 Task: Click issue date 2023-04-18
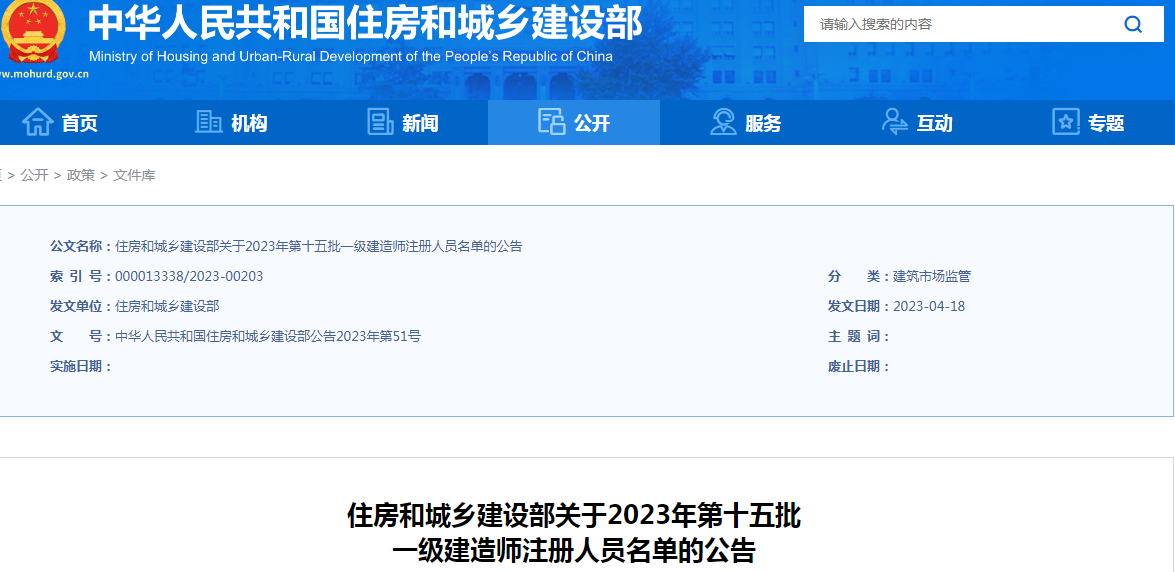click(x=929, y=307)
